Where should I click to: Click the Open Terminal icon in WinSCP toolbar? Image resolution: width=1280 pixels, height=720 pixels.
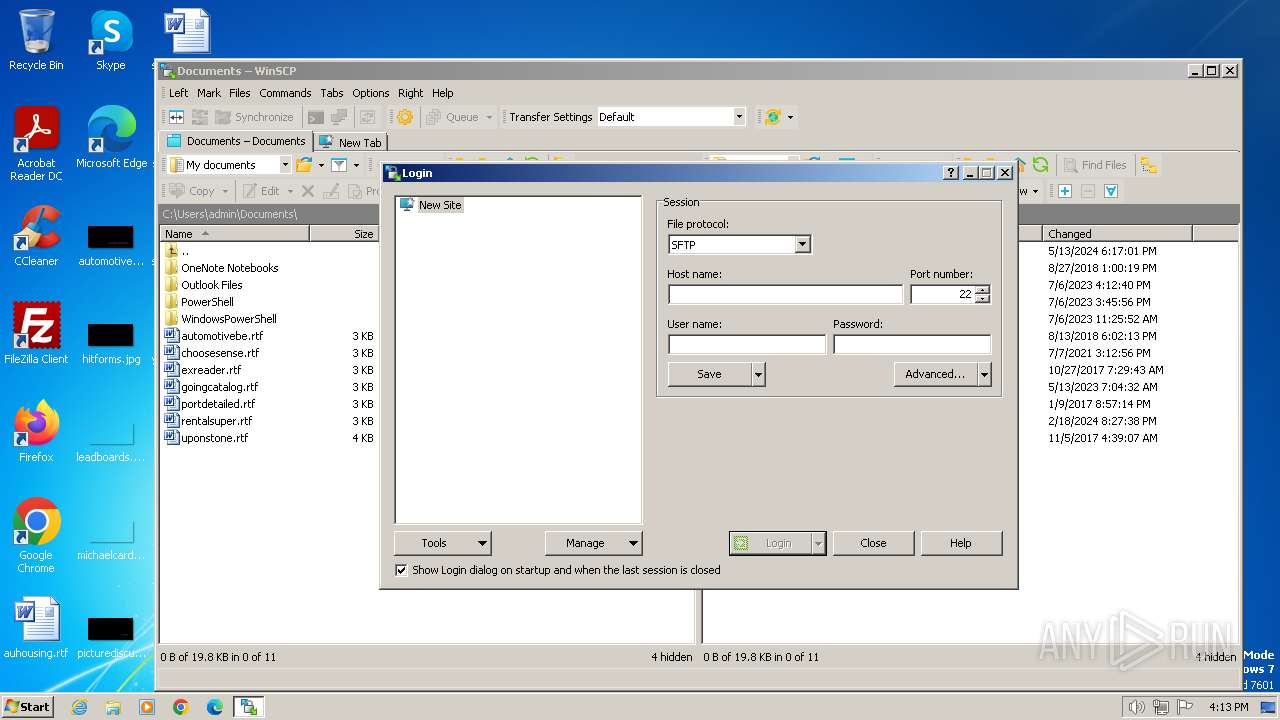[x=316, y=117]
